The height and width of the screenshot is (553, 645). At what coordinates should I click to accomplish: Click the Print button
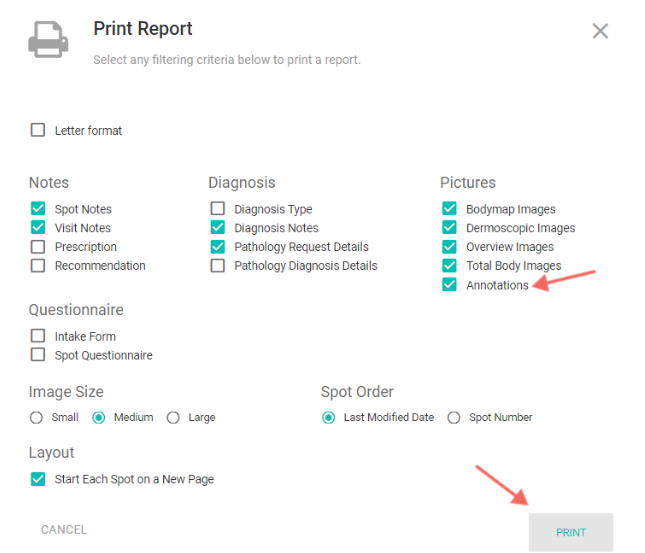pos(570,532)
